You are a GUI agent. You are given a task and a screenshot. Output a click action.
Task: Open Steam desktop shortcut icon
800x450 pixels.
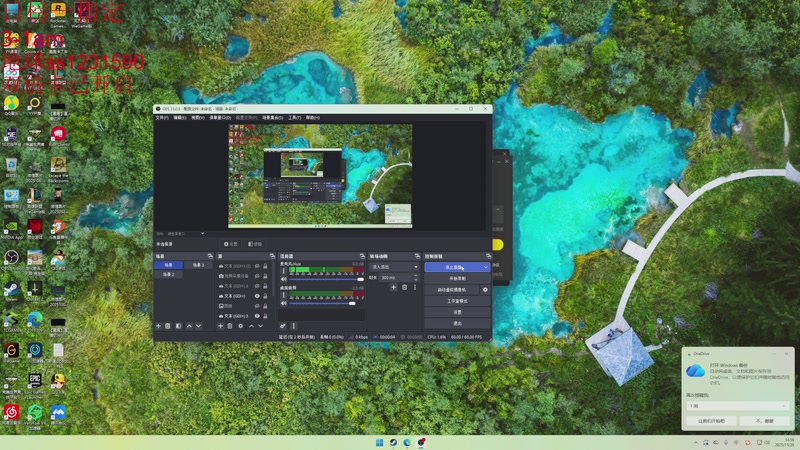11,291
